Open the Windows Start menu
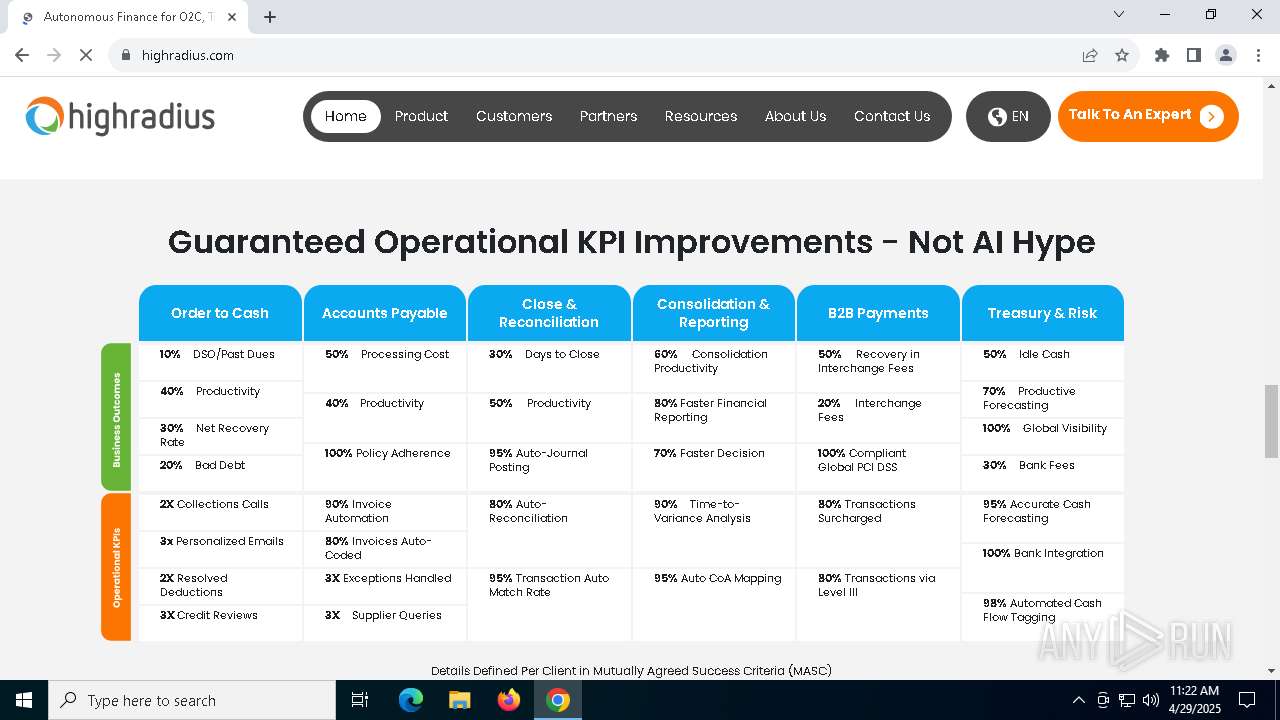Image resolution: width=1280 pixels, height=720 pixels. tap(24, 700)
